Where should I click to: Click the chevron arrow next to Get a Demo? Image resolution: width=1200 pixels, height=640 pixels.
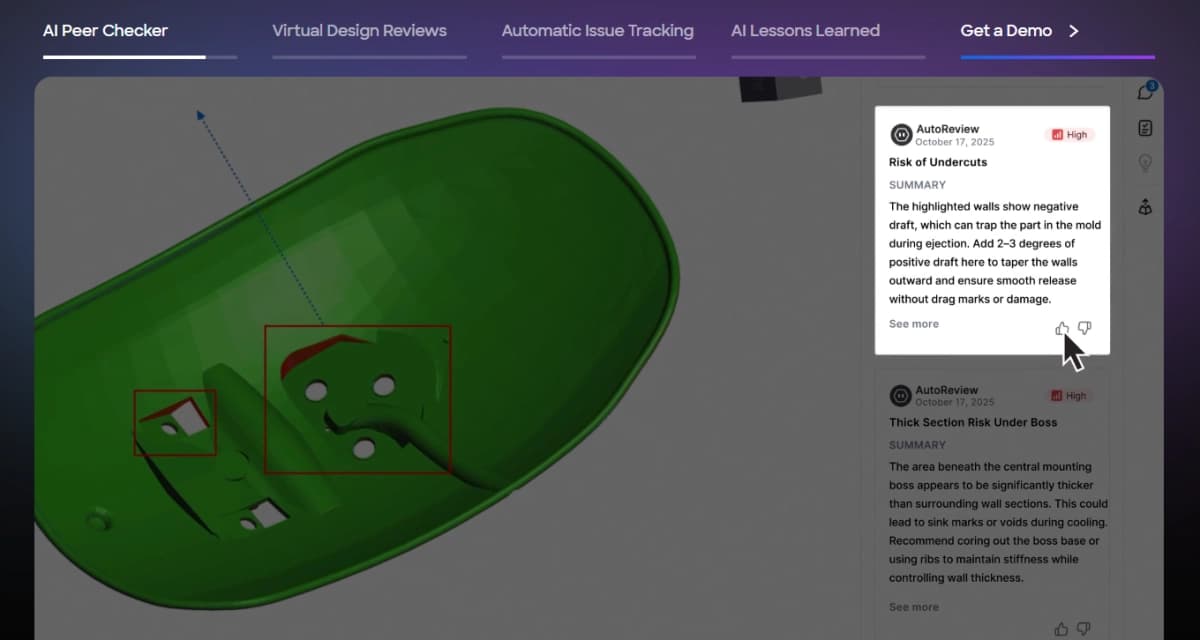point(1073,30)
